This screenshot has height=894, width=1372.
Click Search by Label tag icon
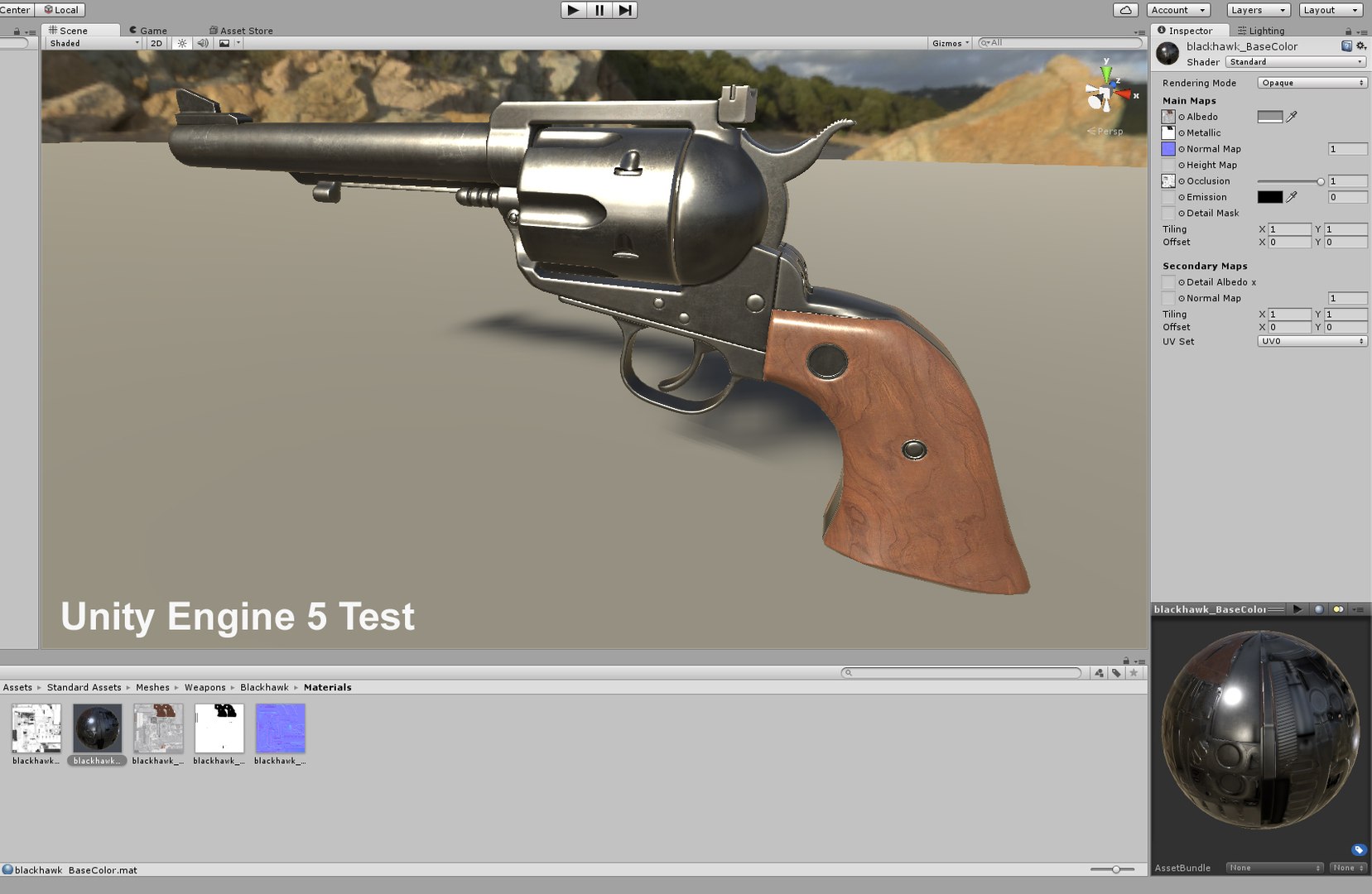pos(1116,673)
